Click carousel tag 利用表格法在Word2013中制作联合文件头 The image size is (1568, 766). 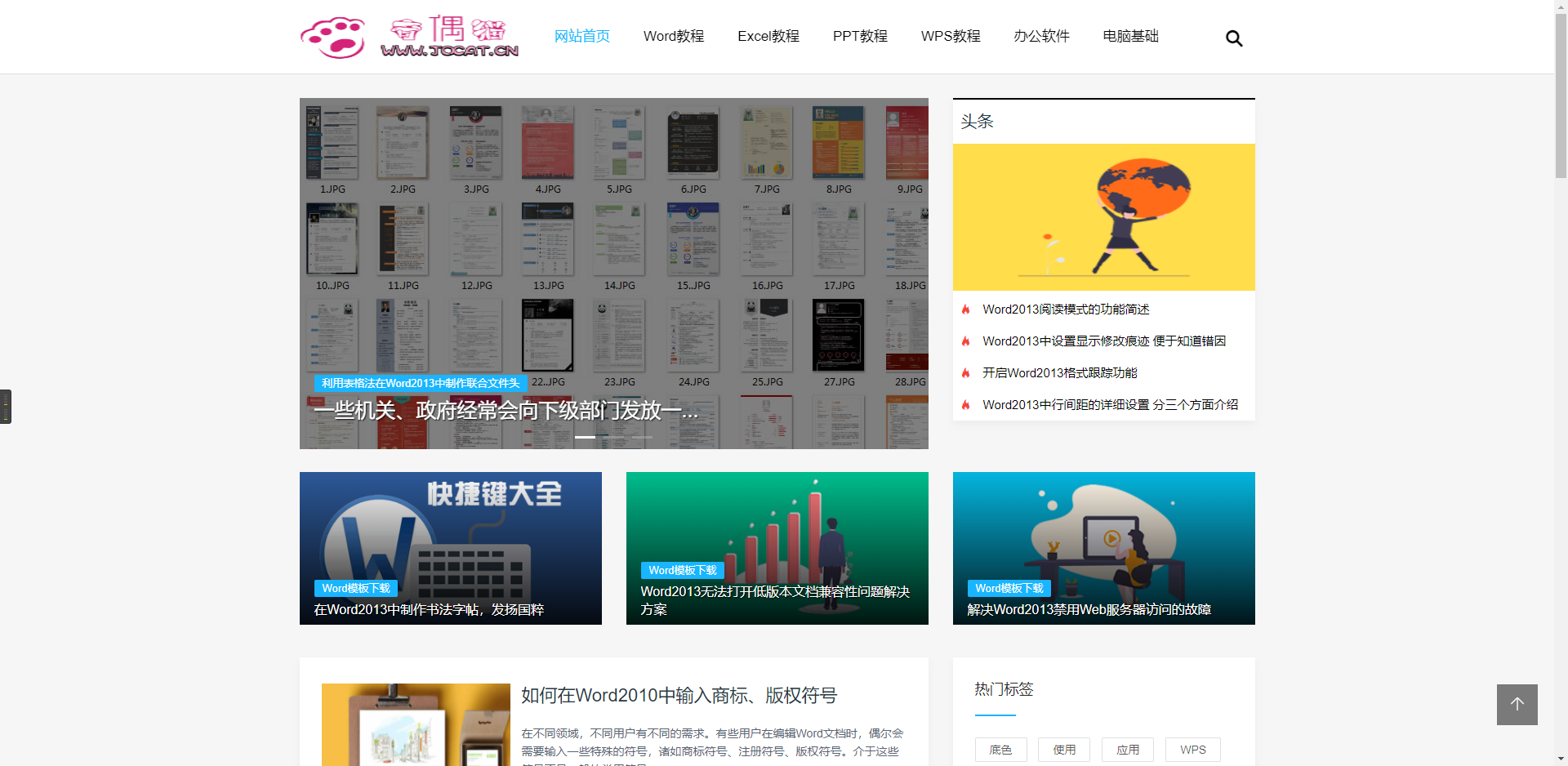tap(421, 383)
